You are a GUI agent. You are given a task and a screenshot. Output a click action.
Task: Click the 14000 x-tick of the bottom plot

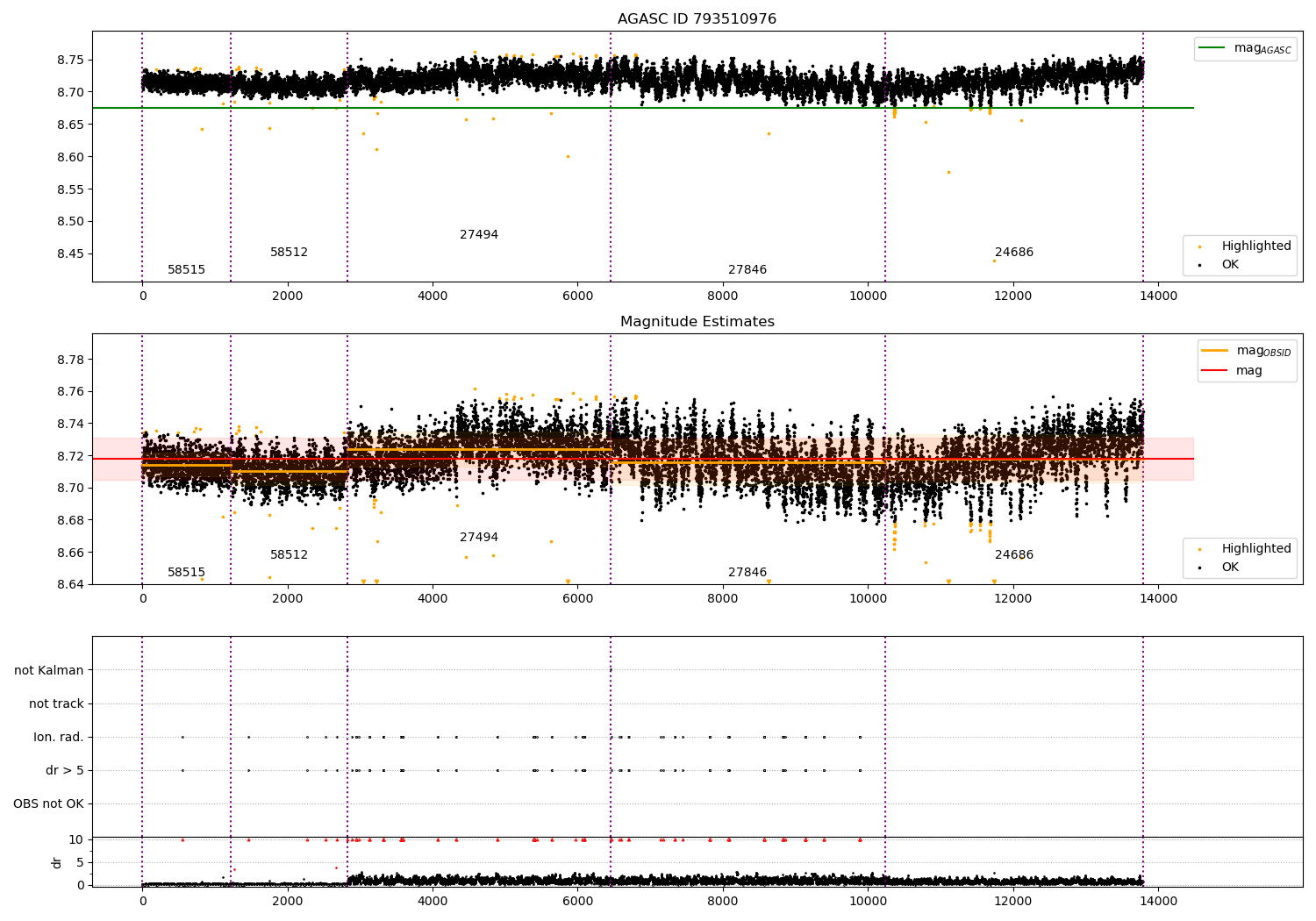1158,901
